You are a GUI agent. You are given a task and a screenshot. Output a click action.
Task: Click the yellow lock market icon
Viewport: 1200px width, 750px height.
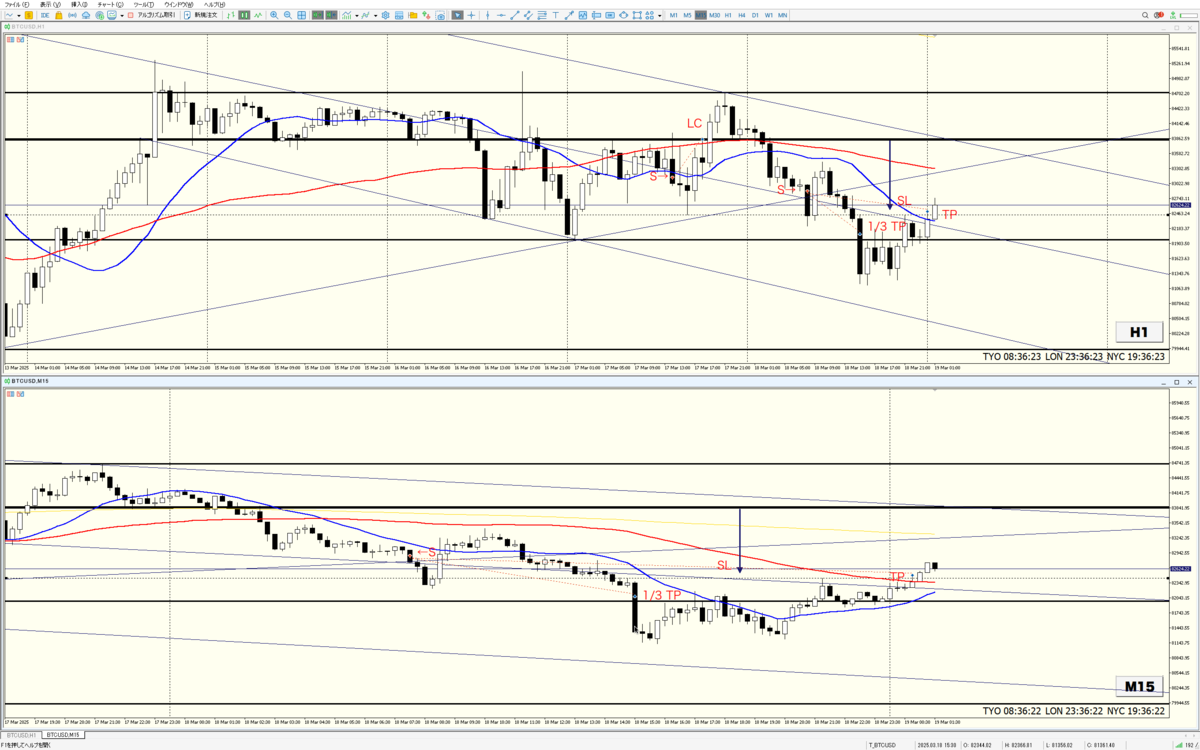[x=59, y=15]
